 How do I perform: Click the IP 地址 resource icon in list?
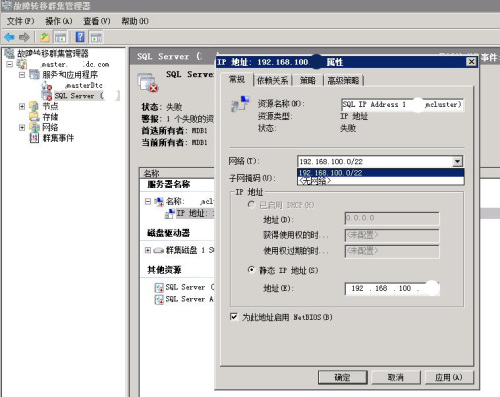pos(170,214)
